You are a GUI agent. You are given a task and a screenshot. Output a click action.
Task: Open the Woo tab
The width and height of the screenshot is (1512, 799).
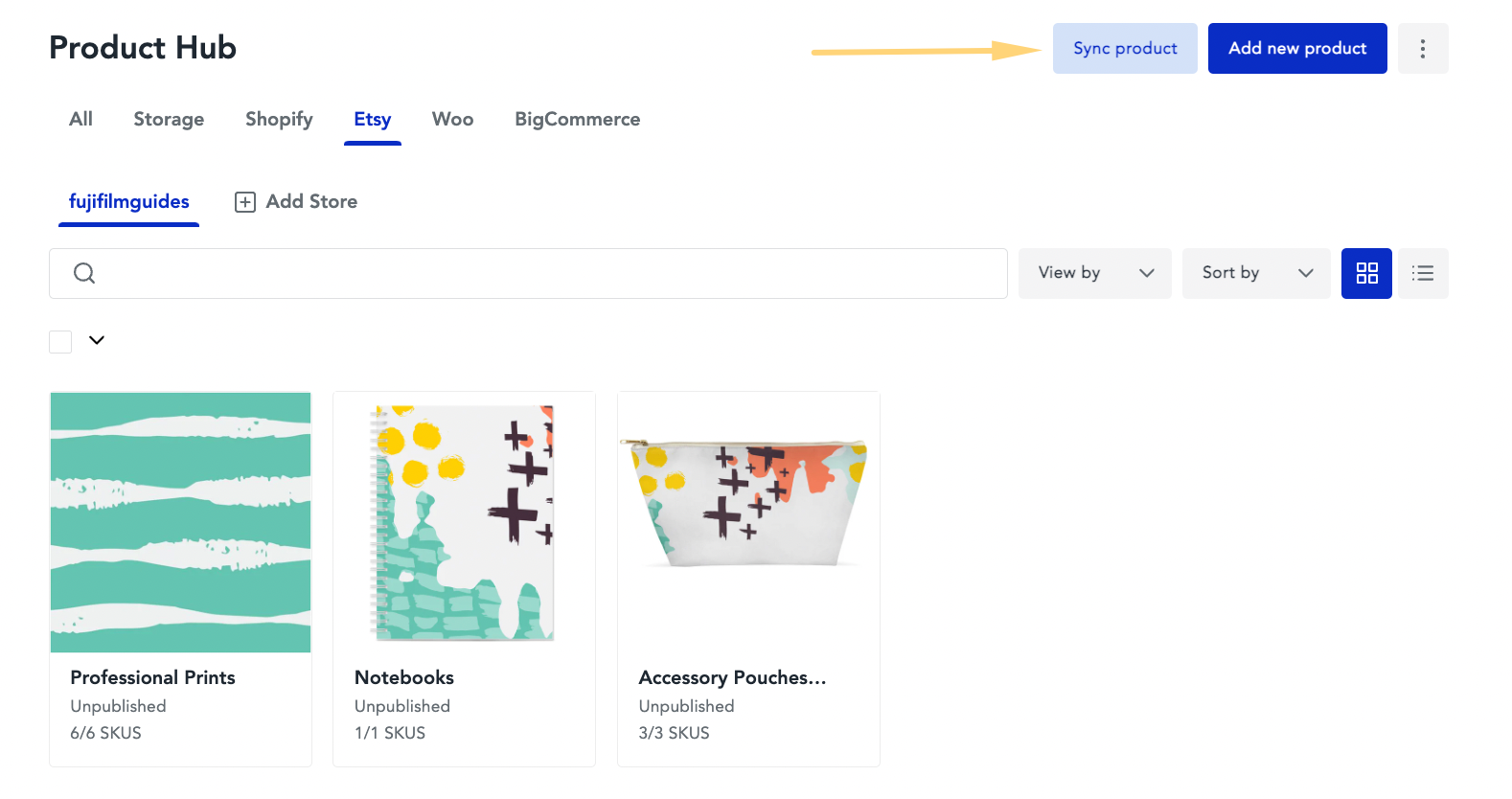(452, 120)
